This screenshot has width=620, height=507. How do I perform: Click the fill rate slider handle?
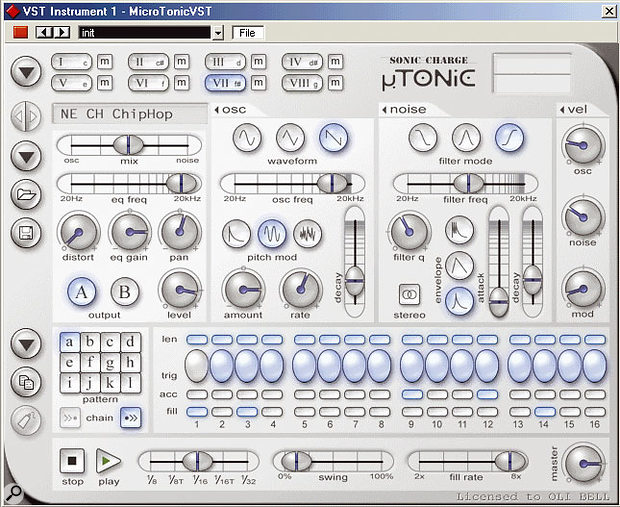pyautogui.click(x=510, y=462)
